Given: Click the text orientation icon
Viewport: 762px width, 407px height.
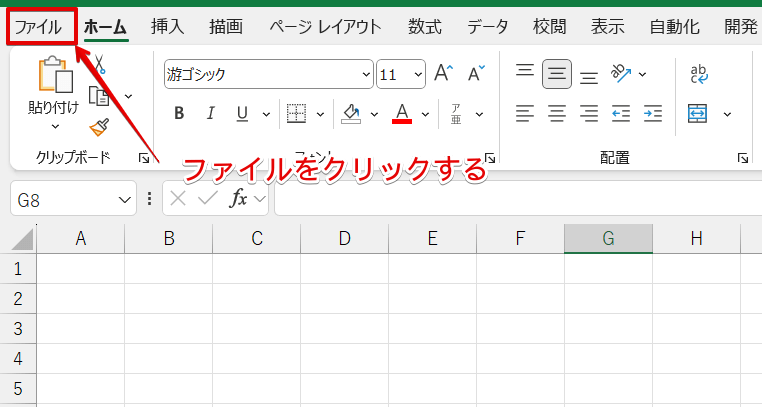Looking at the screenshot, I should pyautogui.click(x=622, y=74).
